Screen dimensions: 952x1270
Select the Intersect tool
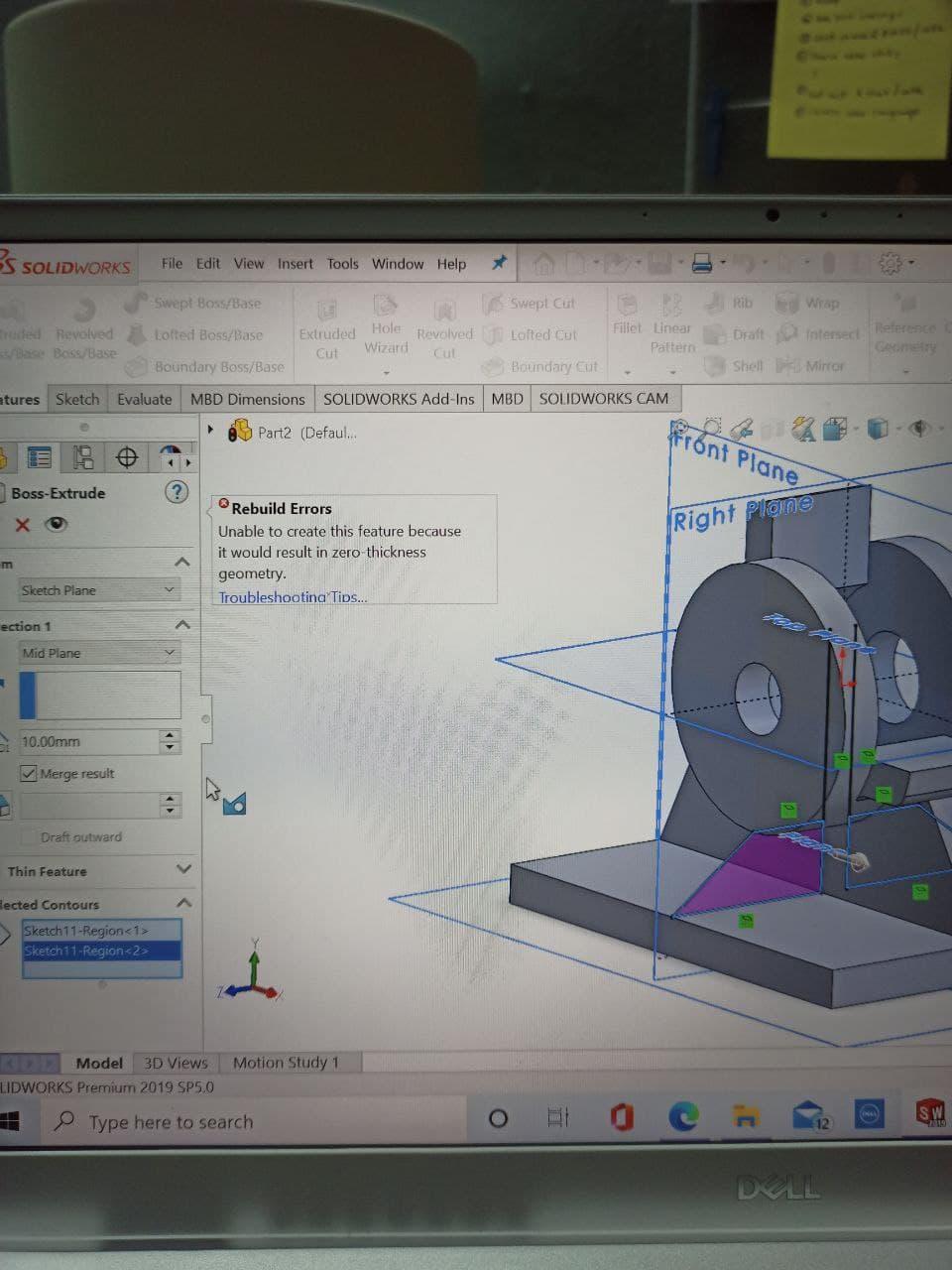point(818,333)
